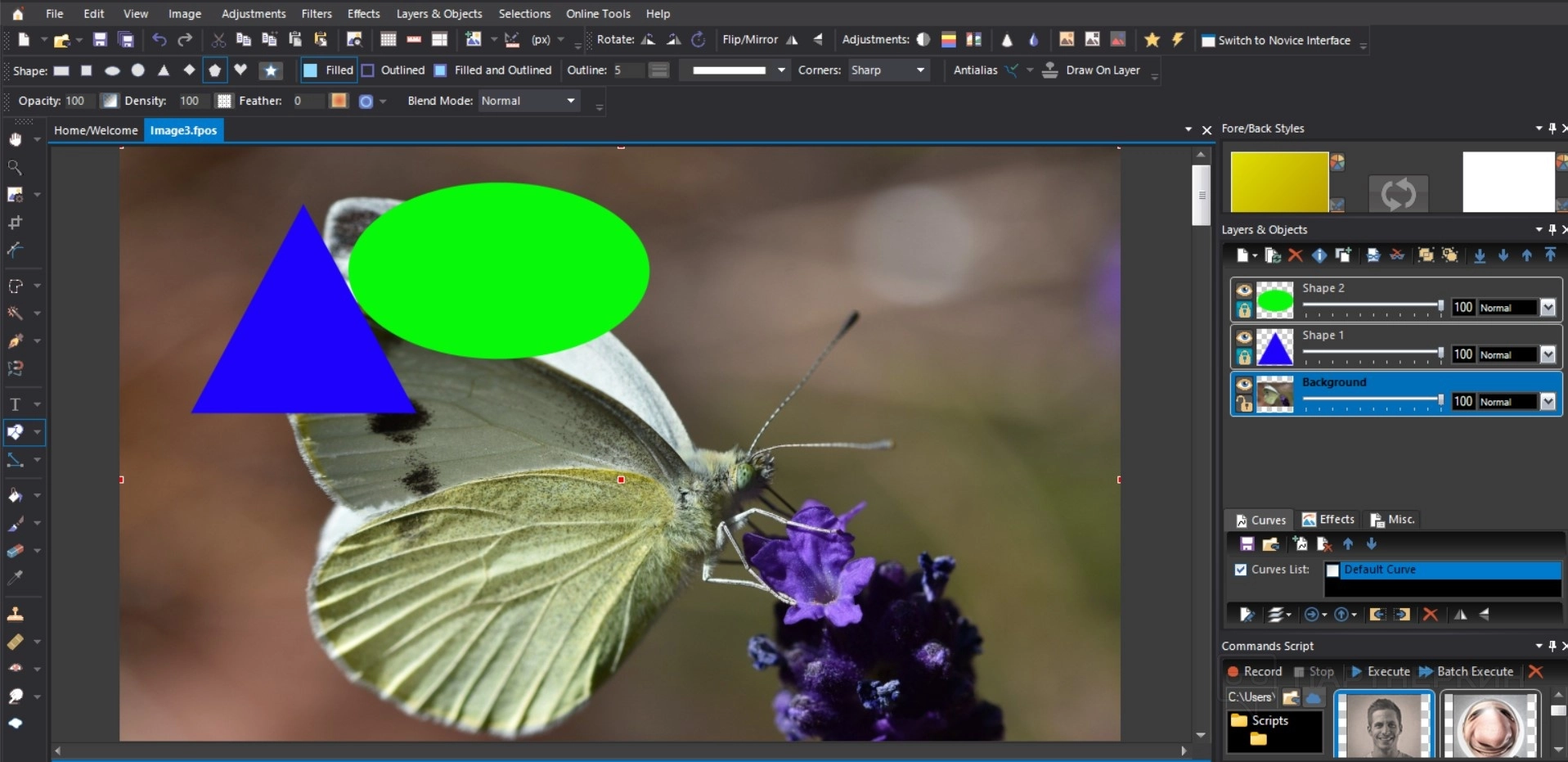The image size is (1568, 762).
Task: Click the yellow foreground color swatch
Action: 1278,182
